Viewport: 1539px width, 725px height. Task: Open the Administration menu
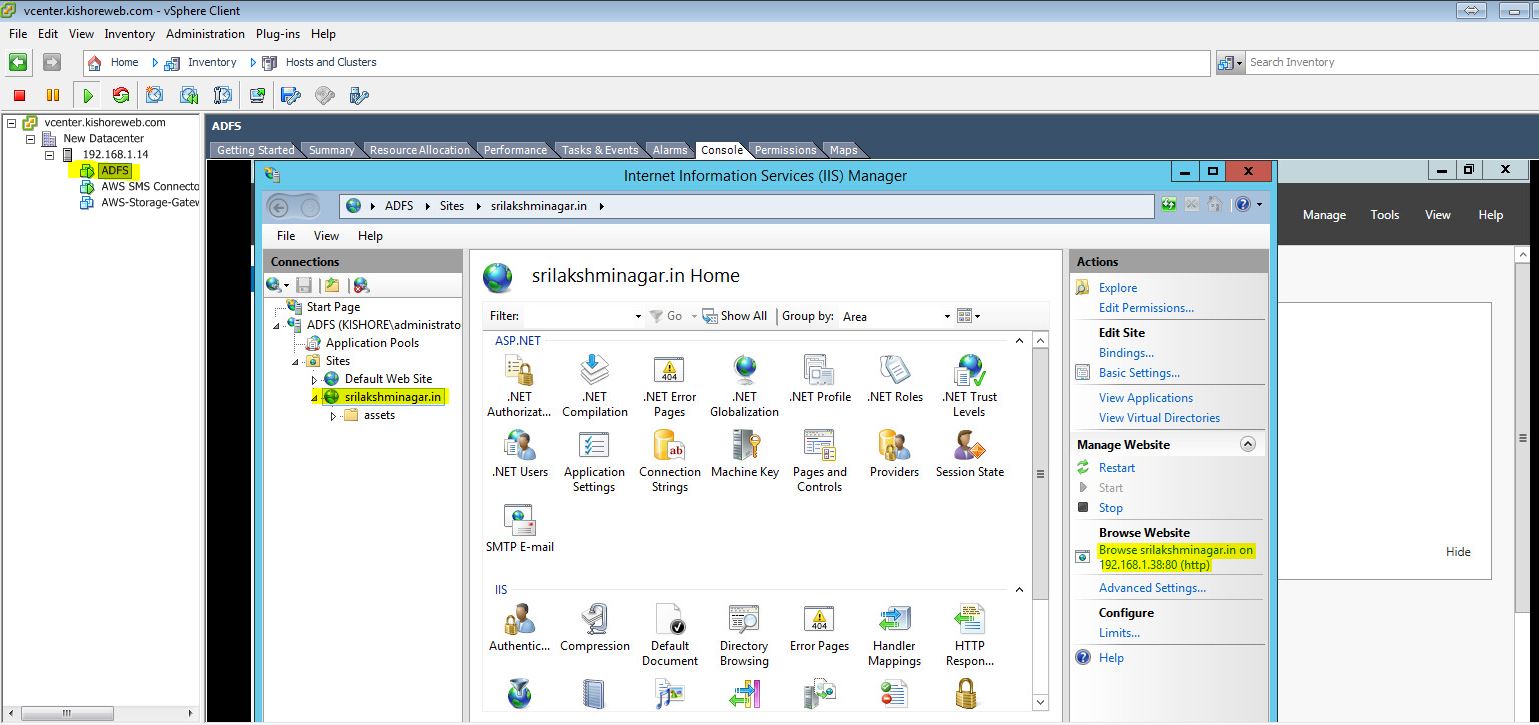point(205,33)
